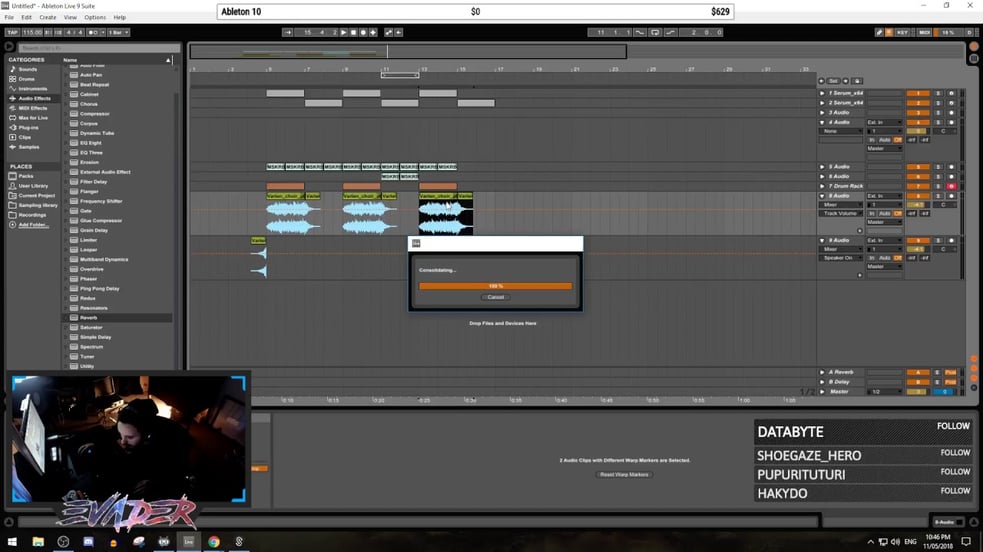The height and width of the screenshot is (552, 983).
Task: Select the Reverb effect in browser
Action: [88, 318]
